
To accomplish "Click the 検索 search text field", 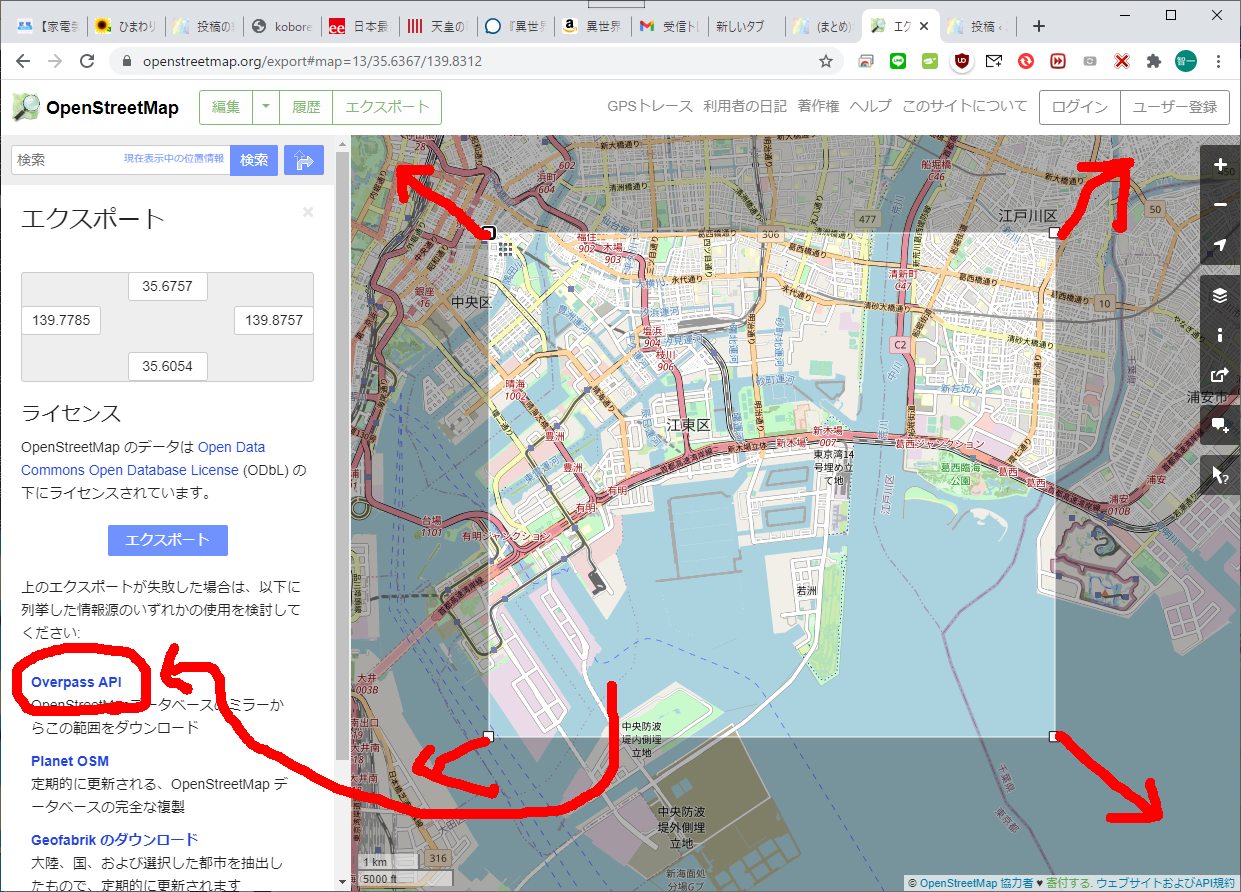I will pos(70,160).
